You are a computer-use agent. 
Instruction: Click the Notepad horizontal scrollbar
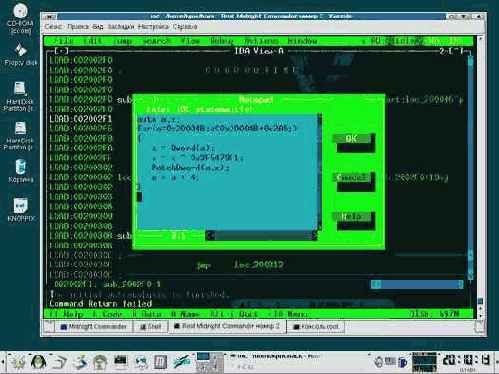[x=261, y=236]
